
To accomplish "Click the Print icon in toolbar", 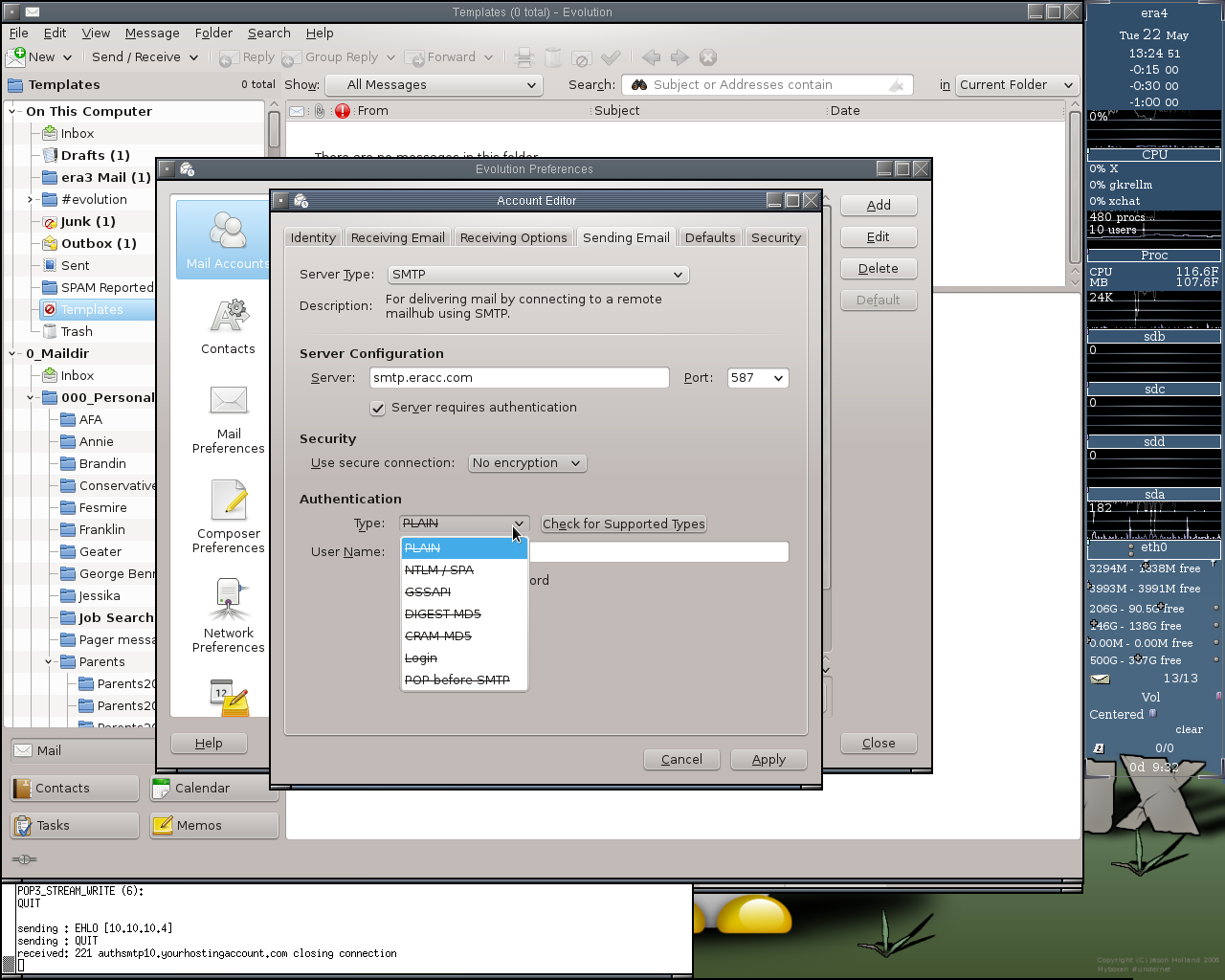I will pos(523,57).
